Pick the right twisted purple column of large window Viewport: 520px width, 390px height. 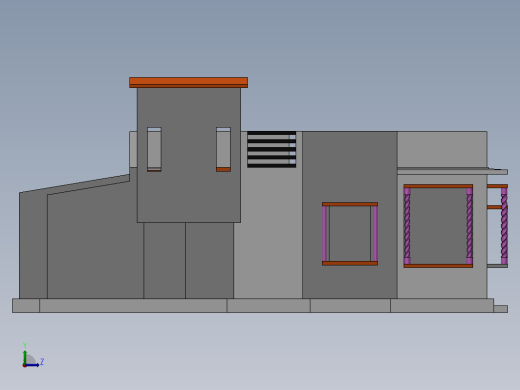click(x=469, y=226)
